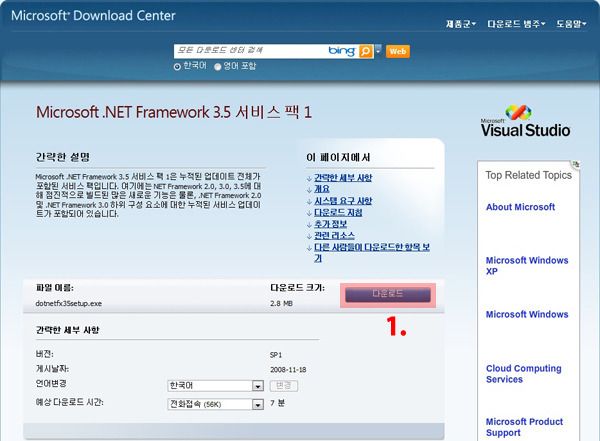This screenshot has width=600, height=441.
Task: Select file name text dotnetfx35setup.exe
Action: point(68,304)
